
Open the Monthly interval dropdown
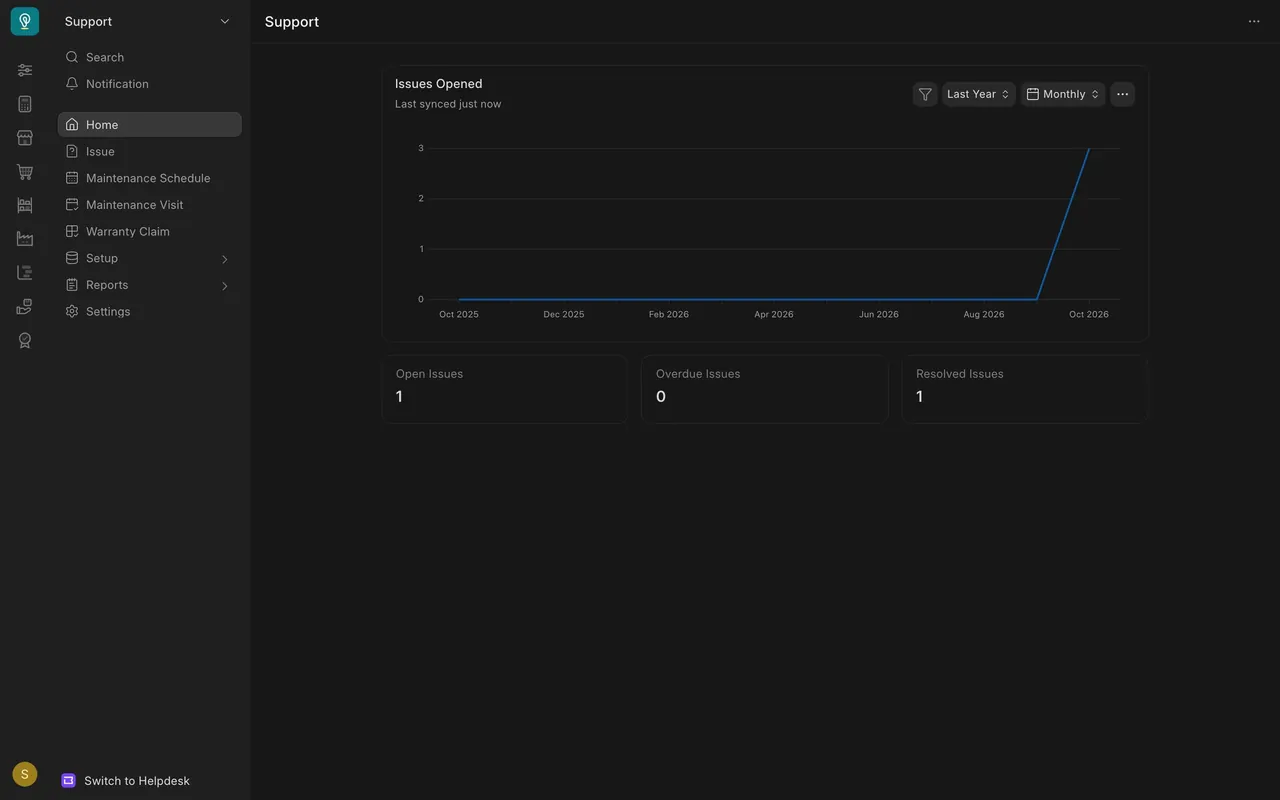(1063, 94)
